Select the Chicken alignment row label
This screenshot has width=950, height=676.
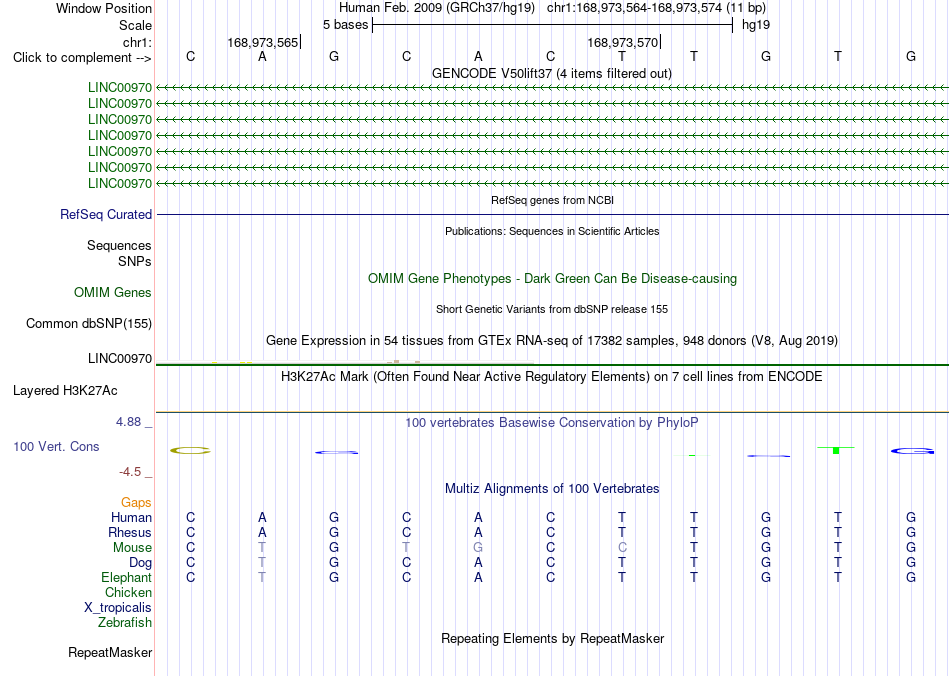coord(128,592)
